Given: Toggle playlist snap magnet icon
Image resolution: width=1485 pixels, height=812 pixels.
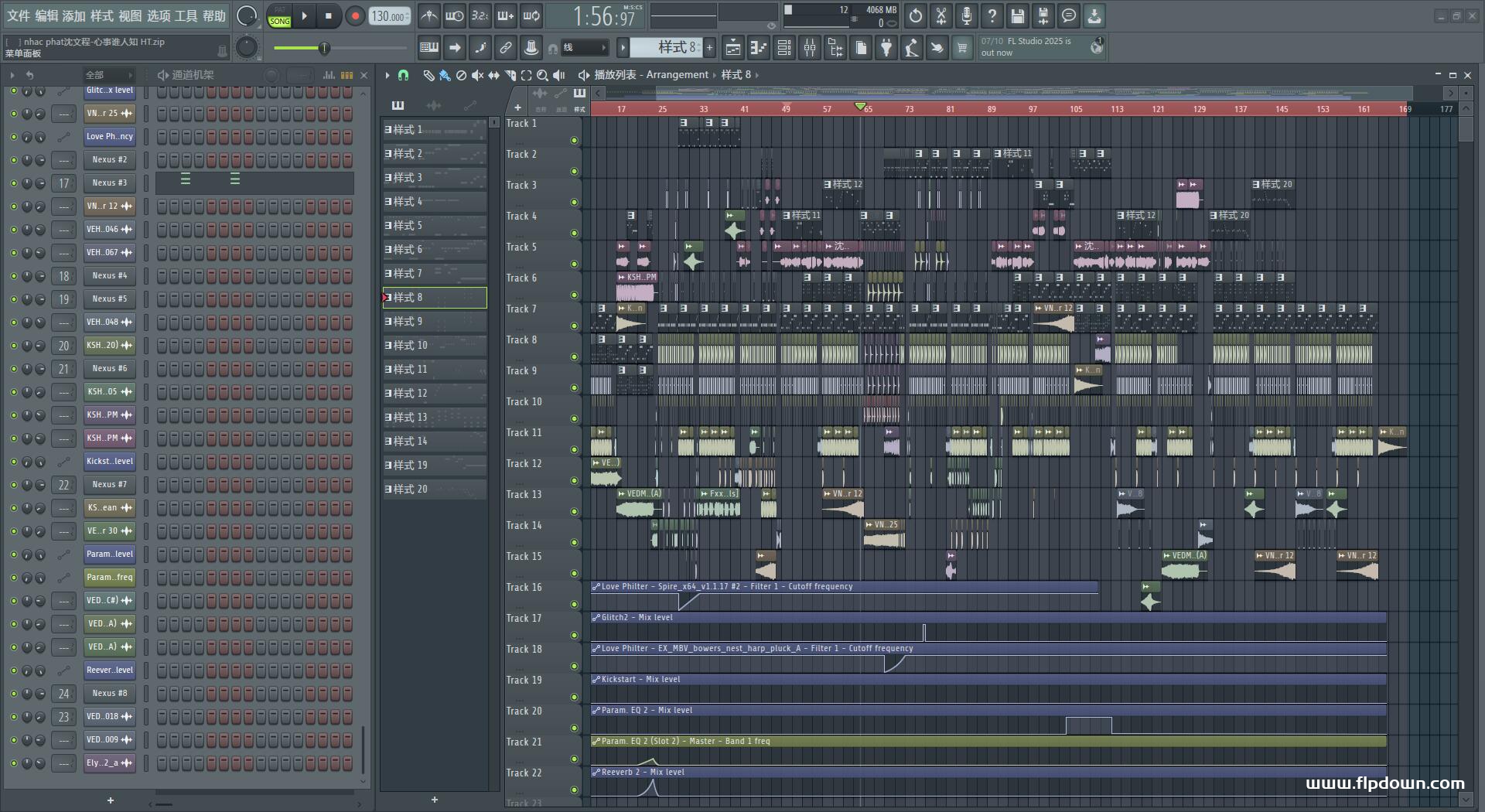Looking at the screenshot, I should (403, 75).
